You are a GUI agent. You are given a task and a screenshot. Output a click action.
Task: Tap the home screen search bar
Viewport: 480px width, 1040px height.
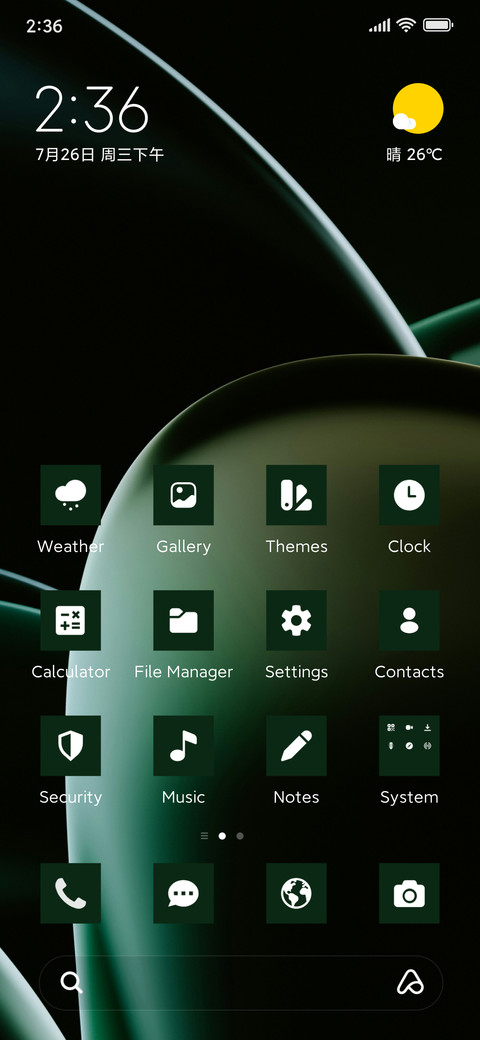[241, 983]
